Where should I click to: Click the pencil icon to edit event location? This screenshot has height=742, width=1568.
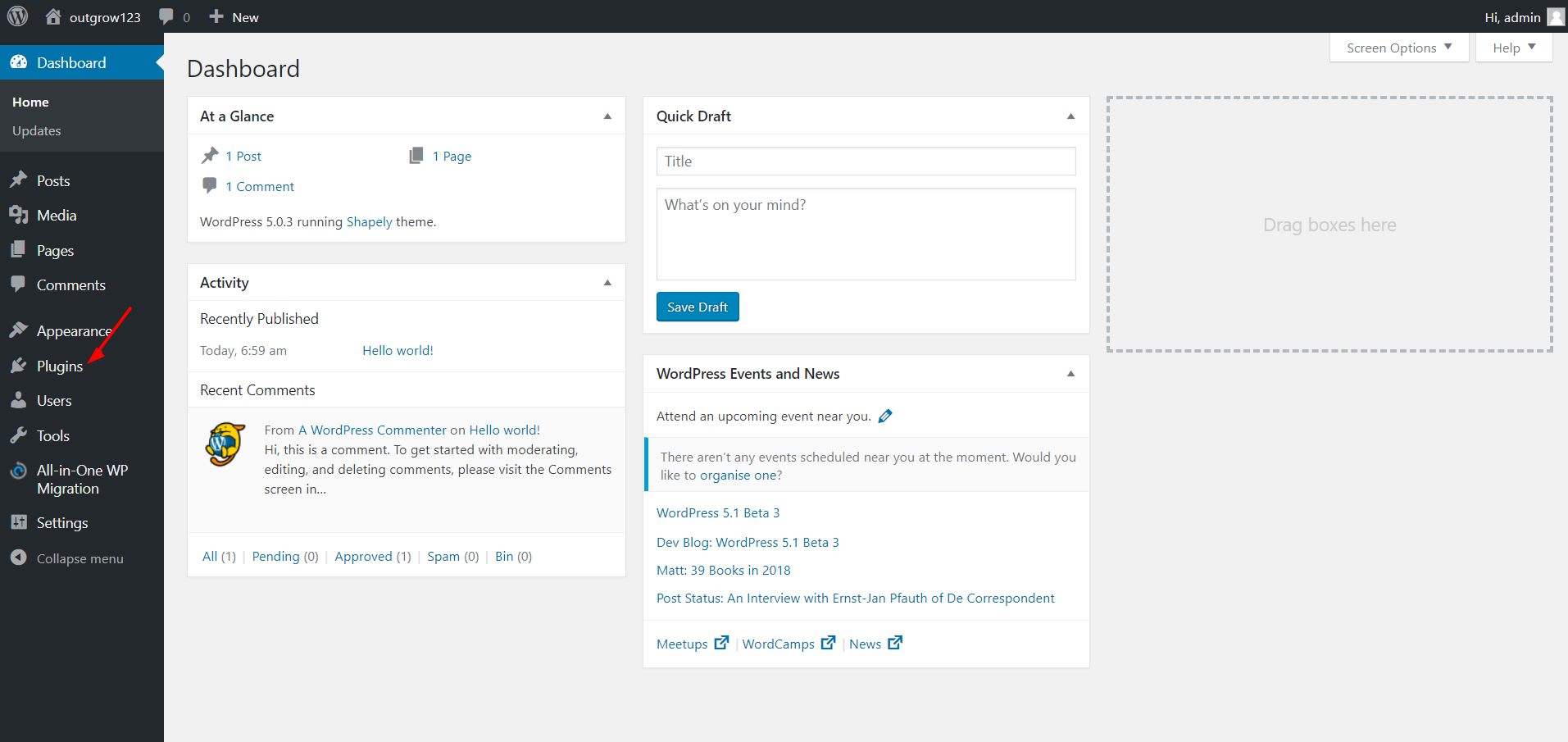[885, 416]
